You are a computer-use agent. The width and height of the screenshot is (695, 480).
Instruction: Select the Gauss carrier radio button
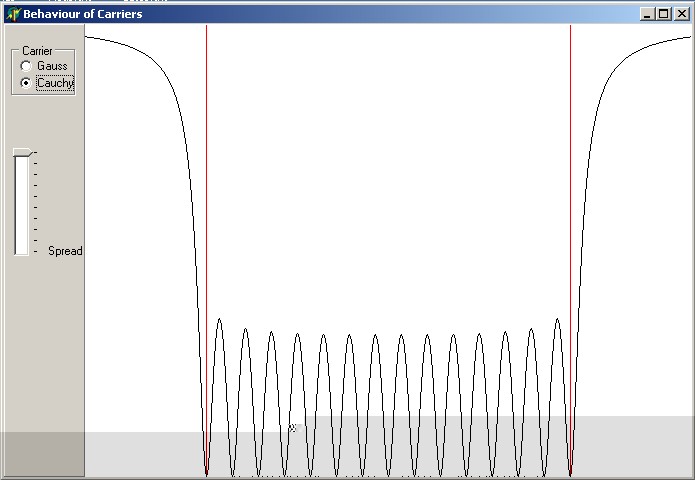pos(26,66)
